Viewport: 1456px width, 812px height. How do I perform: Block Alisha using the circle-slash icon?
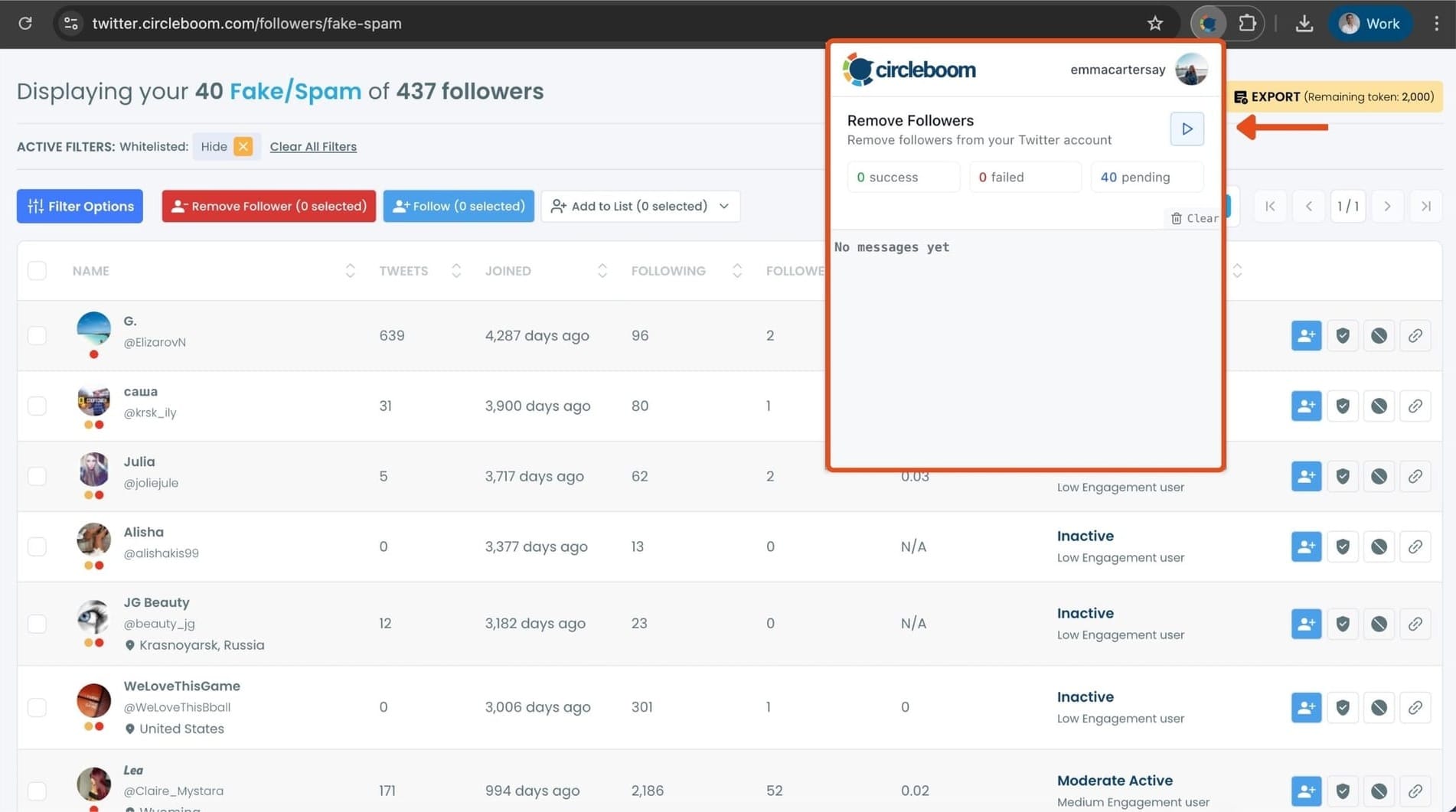1378,546
